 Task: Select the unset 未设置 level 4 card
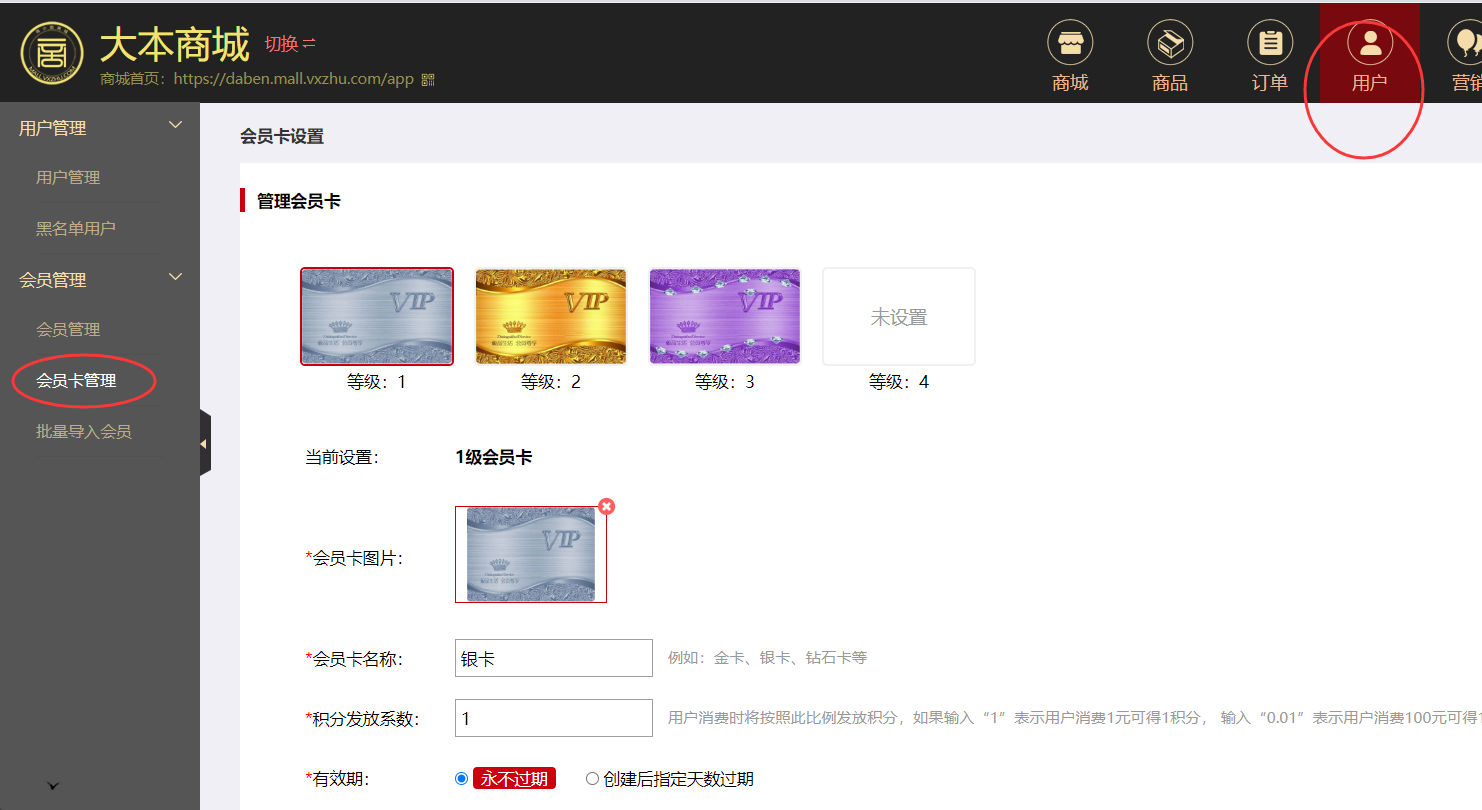click(x=898, y=316)
